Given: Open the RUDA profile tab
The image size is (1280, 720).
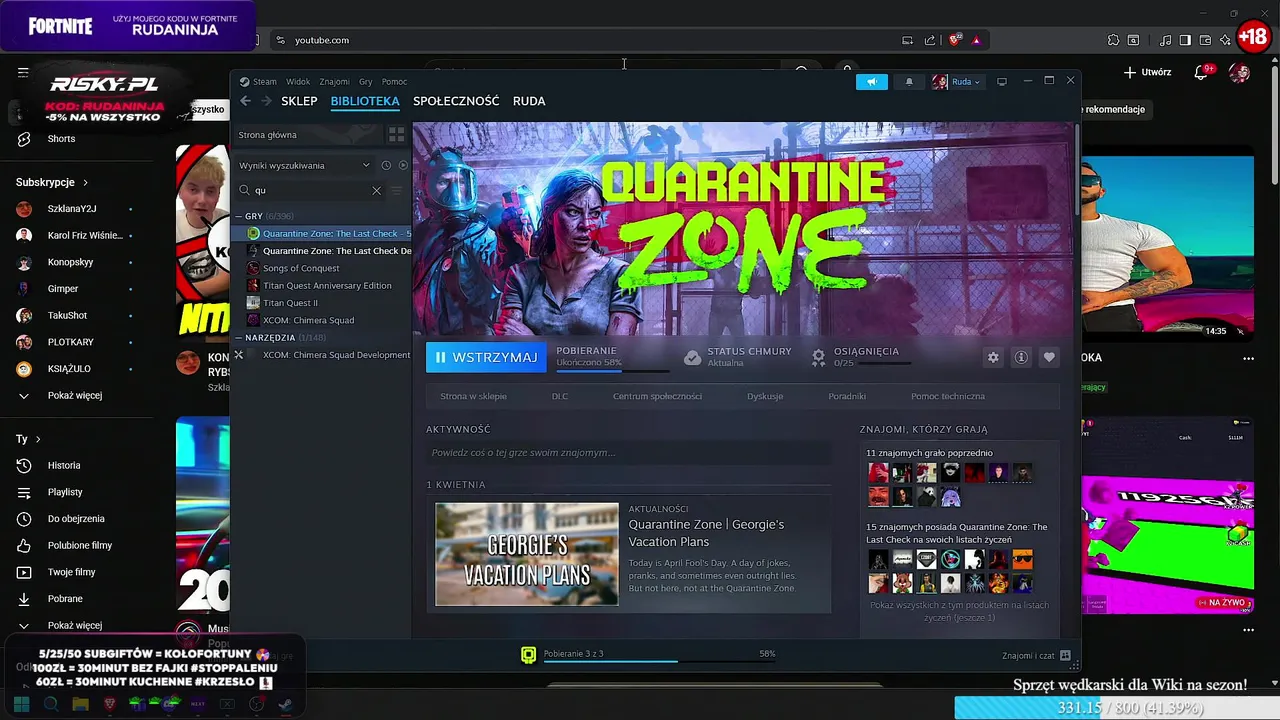Looking at the screenshot, I should (x=529, y=101).
